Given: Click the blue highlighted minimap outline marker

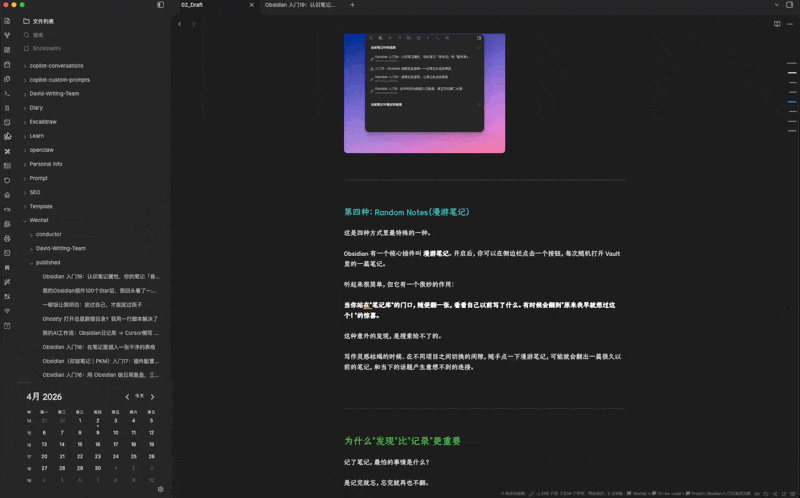Looking at the screenshot, I should pyautogui.click(x=792, y=102).
